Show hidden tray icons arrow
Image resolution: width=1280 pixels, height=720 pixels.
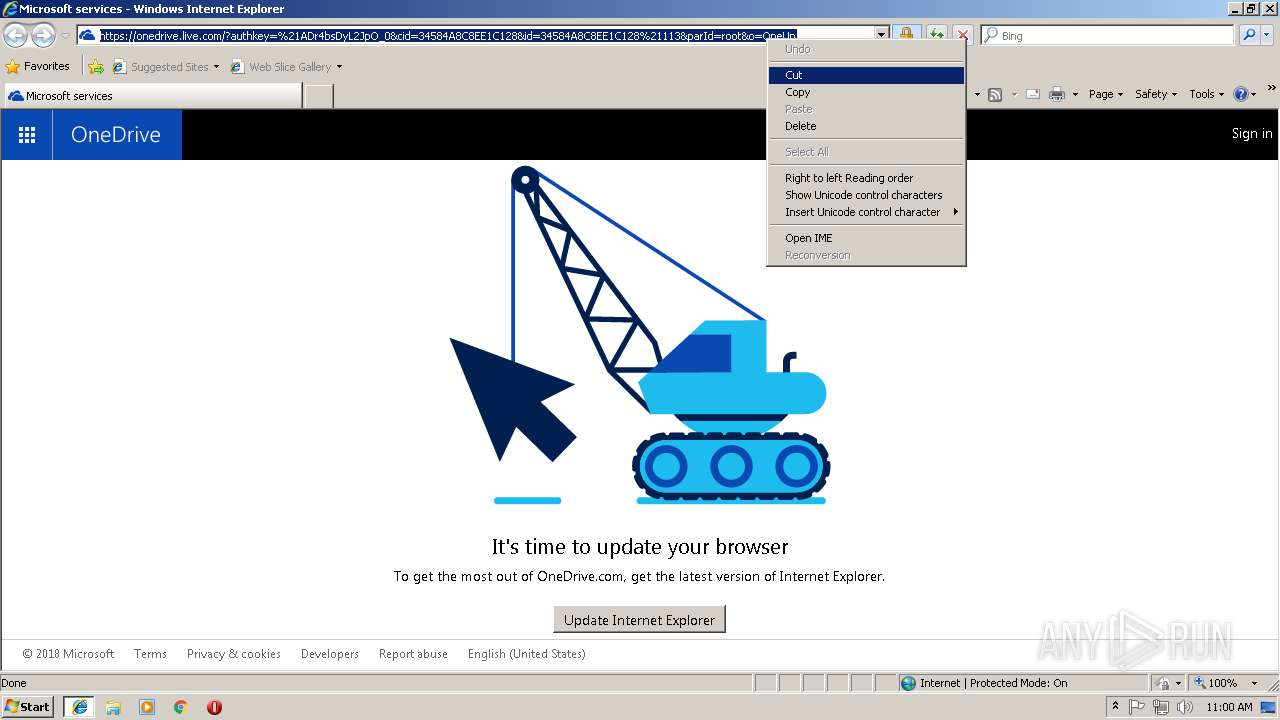click(x=1116, y=707)
